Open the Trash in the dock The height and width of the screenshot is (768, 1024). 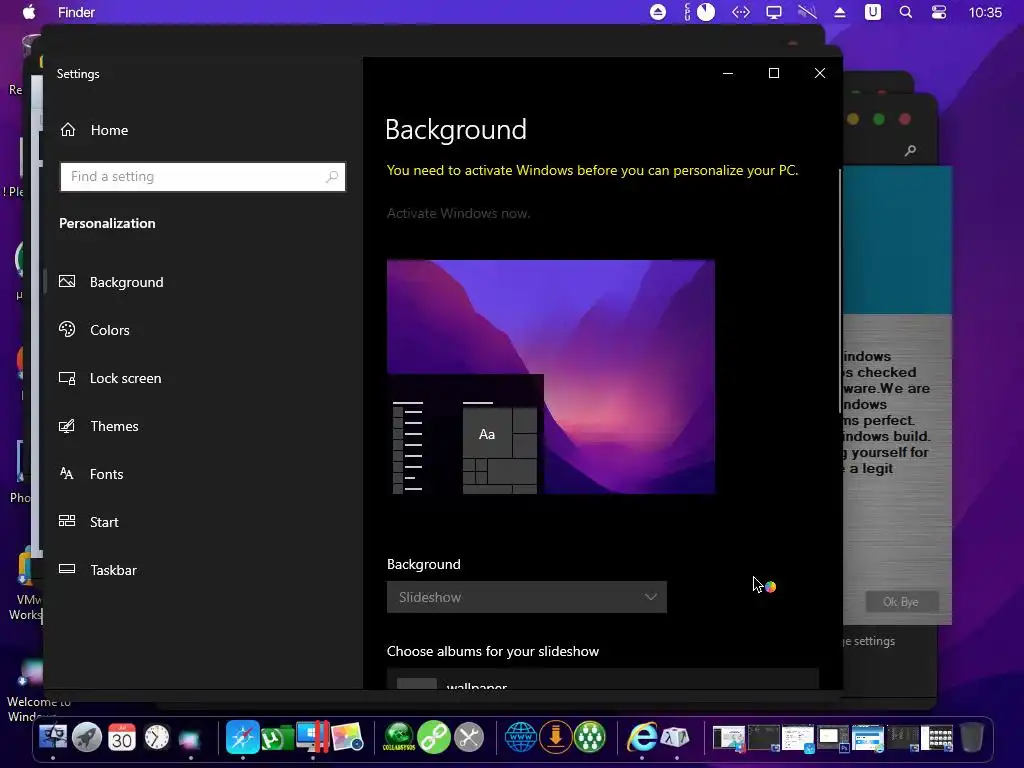[x=972, y=737]
